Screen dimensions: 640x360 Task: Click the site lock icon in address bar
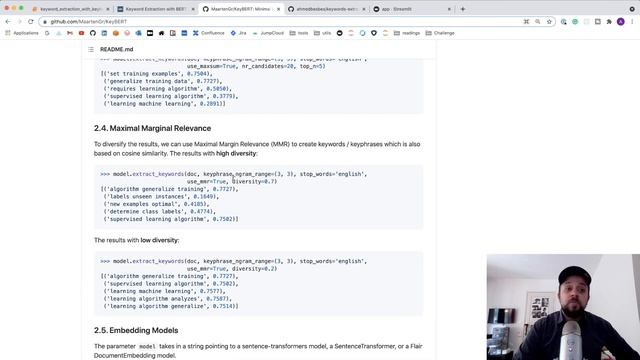(45, 22)
